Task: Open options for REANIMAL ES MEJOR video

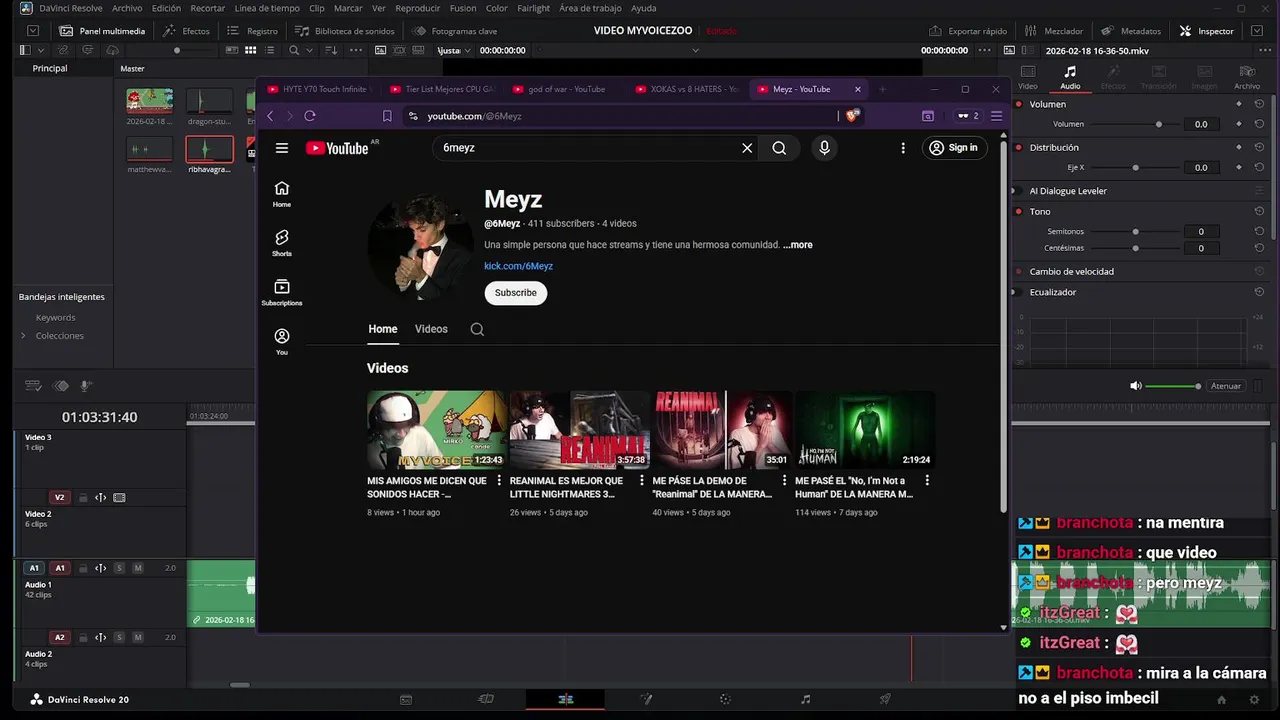Action: coord(642,480)
